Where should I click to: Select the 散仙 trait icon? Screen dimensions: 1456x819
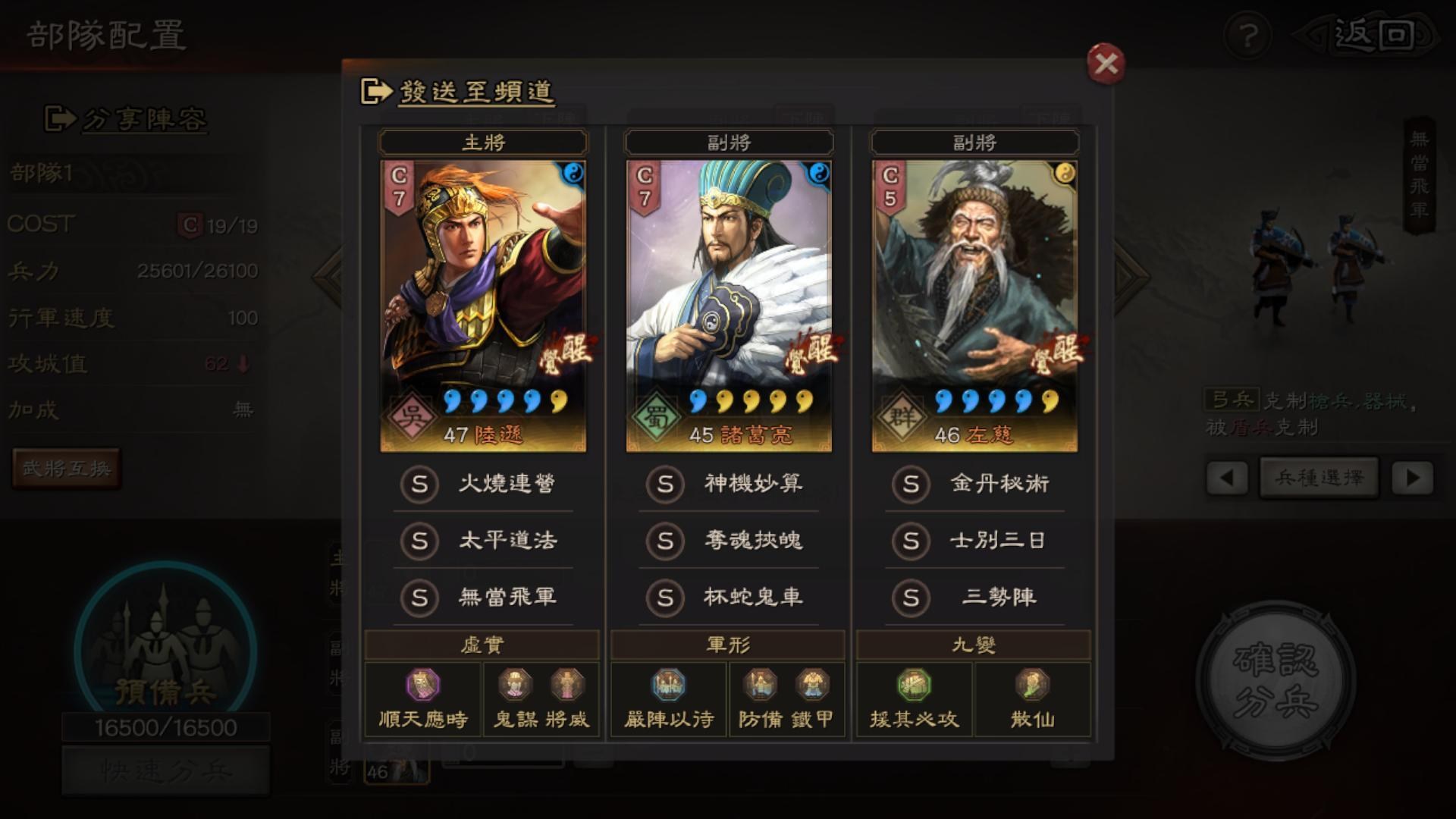coord(1032,685)
